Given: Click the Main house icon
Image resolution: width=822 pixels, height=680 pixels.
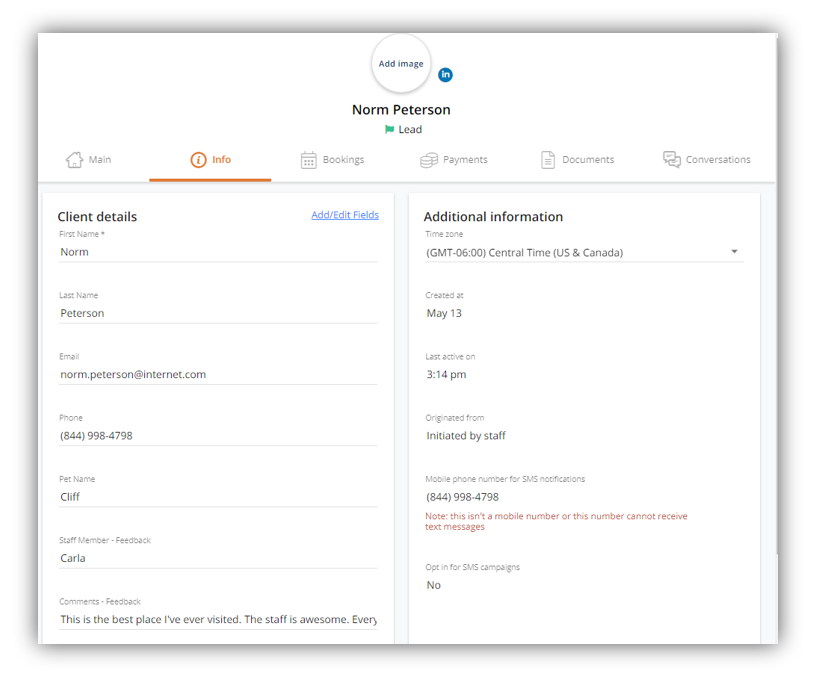Looking at the screenshot, I should coord(74,160).
